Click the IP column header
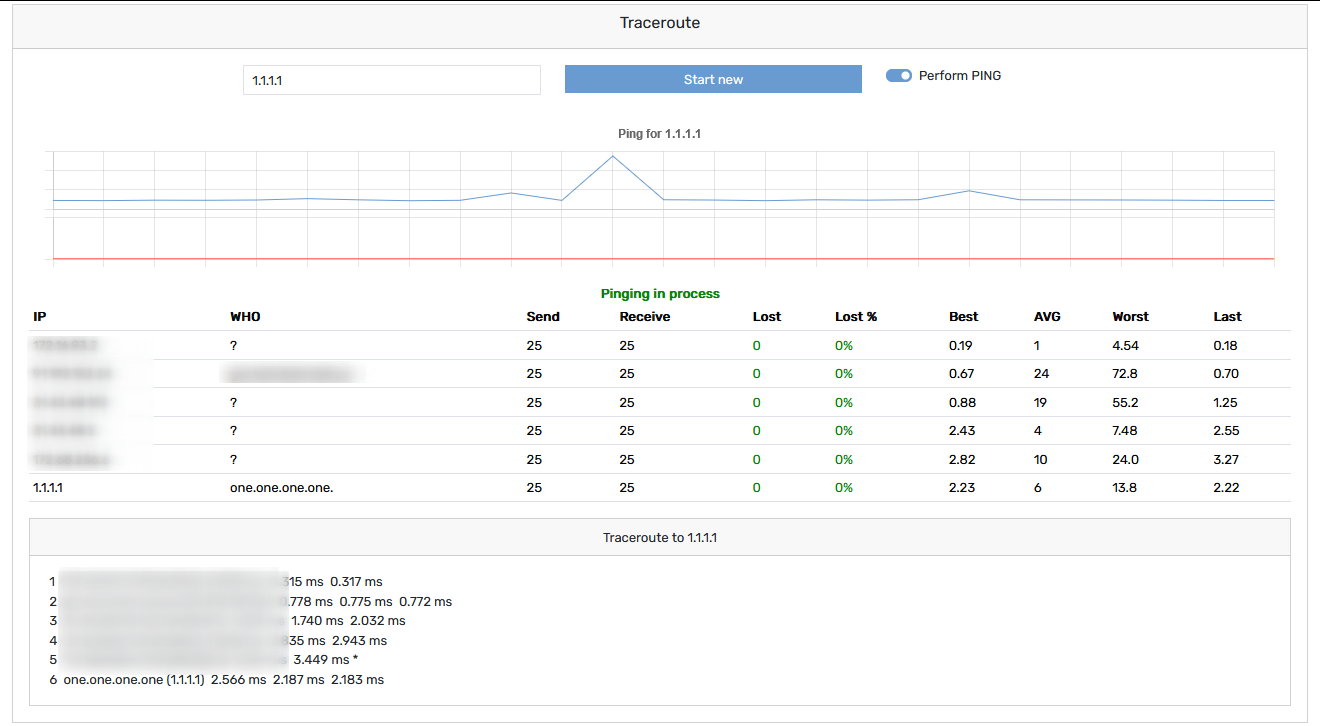The image size is (1320, 726). click(40, 316)
